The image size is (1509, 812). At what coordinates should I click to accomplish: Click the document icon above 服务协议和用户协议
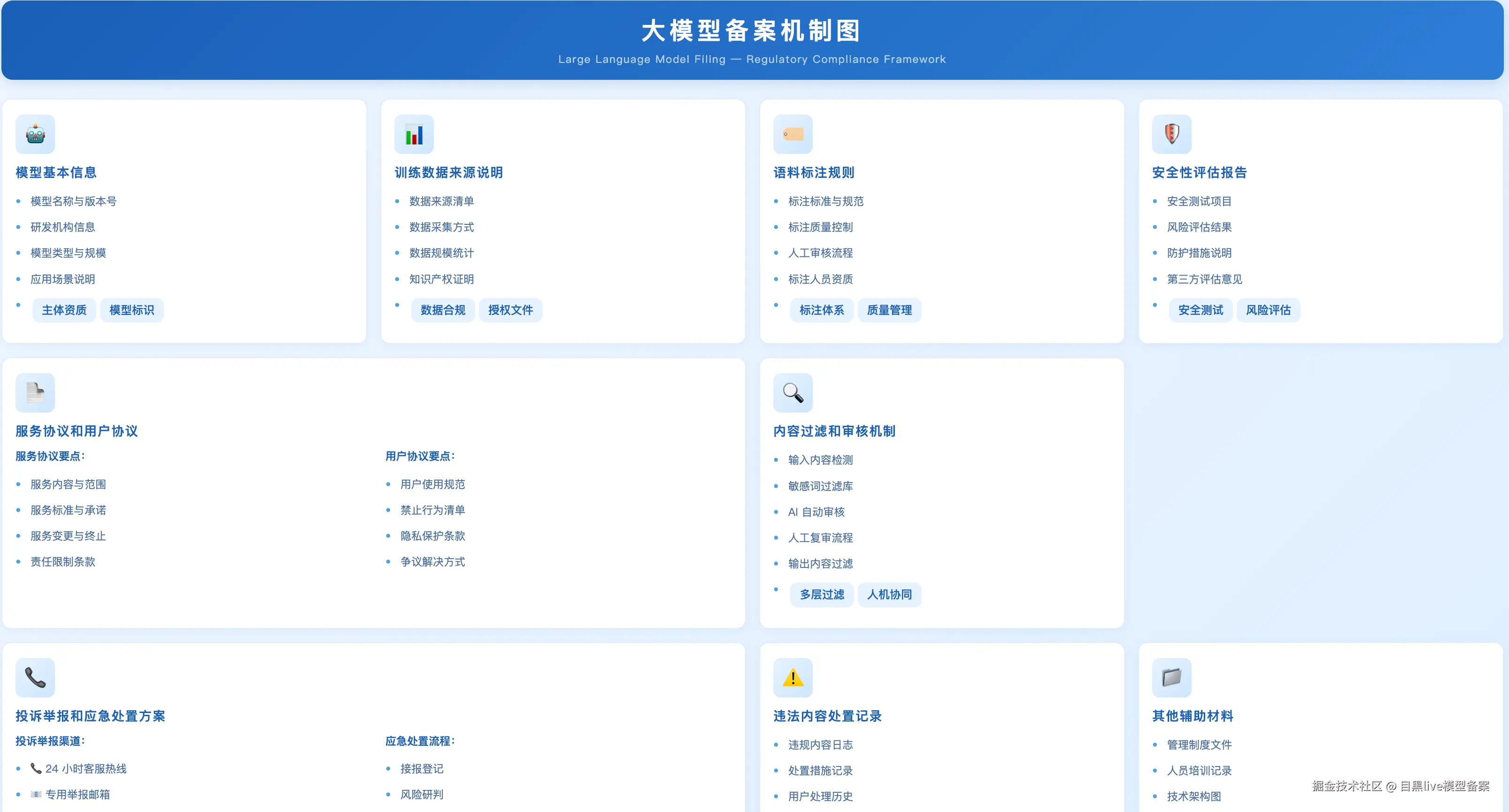(x=35, y=392)
